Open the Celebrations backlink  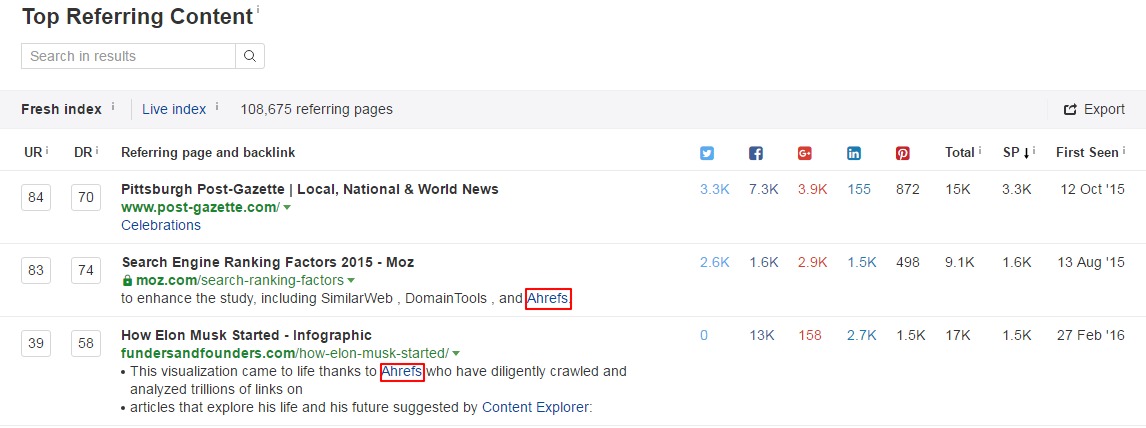click(161, 226)
